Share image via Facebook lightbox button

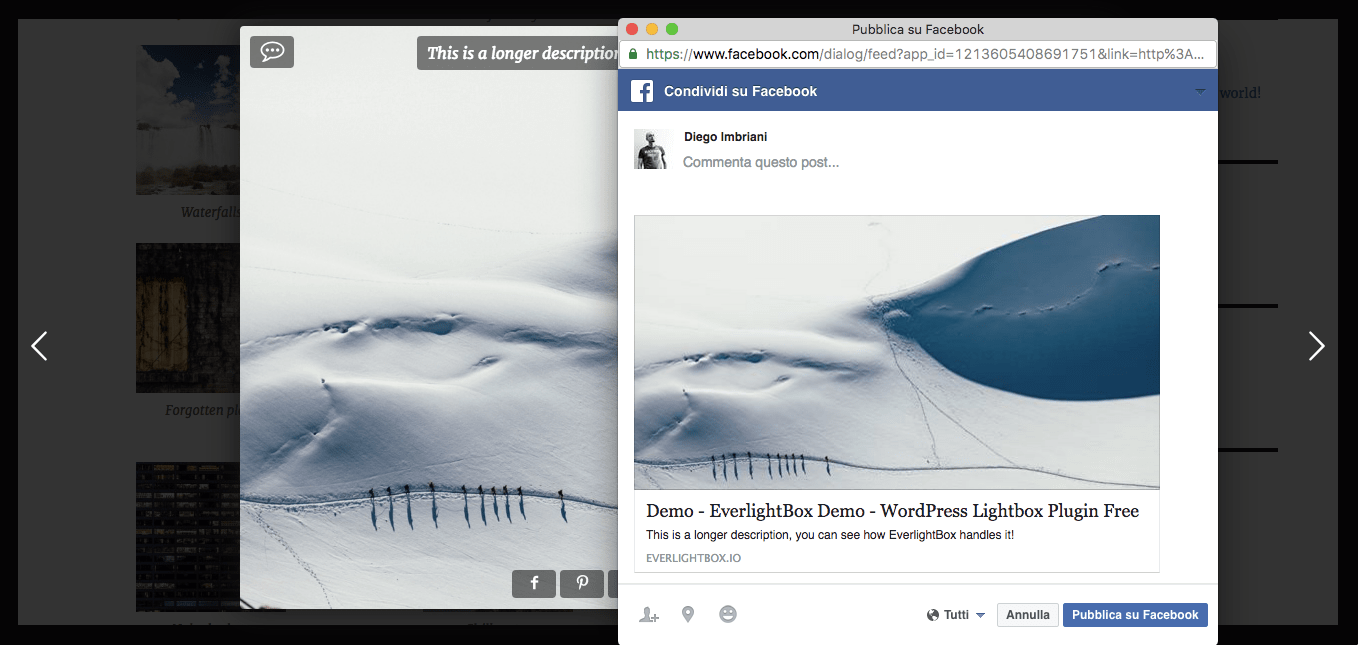point(534,584)
